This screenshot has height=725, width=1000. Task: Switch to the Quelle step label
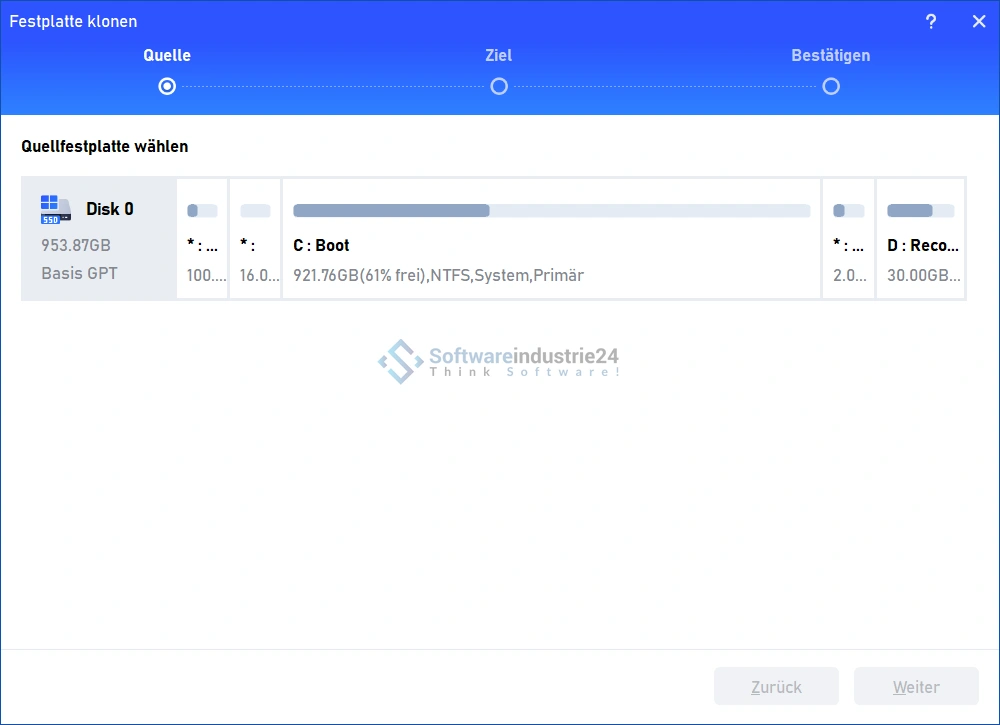(167, 56)
